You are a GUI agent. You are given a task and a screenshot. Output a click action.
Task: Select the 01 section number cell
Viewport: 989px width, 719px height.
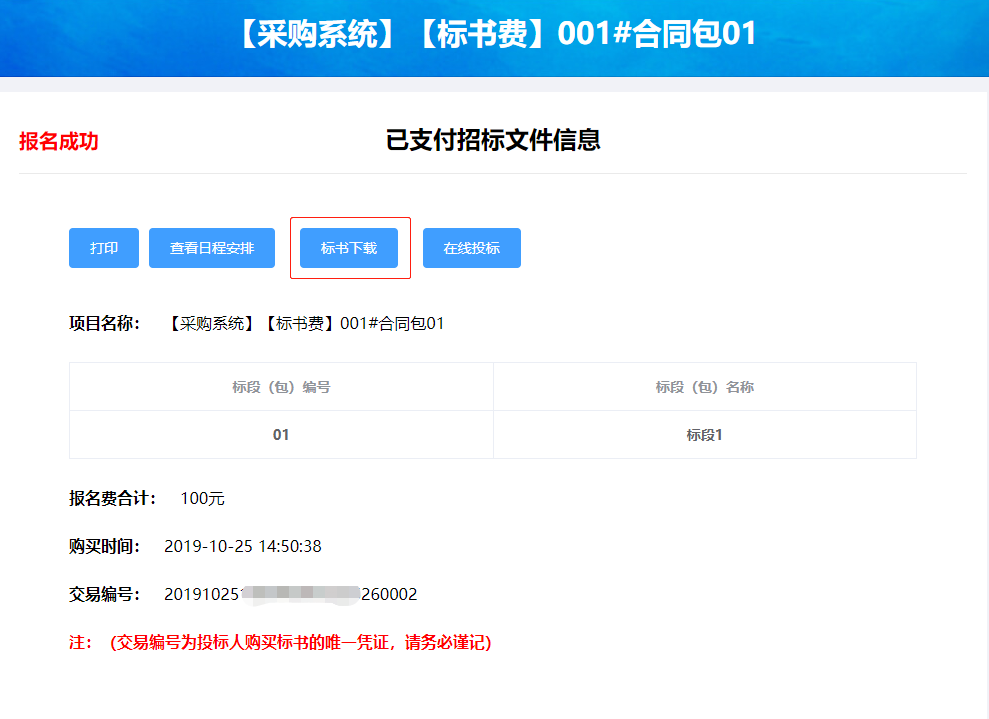tap(281, 435)
